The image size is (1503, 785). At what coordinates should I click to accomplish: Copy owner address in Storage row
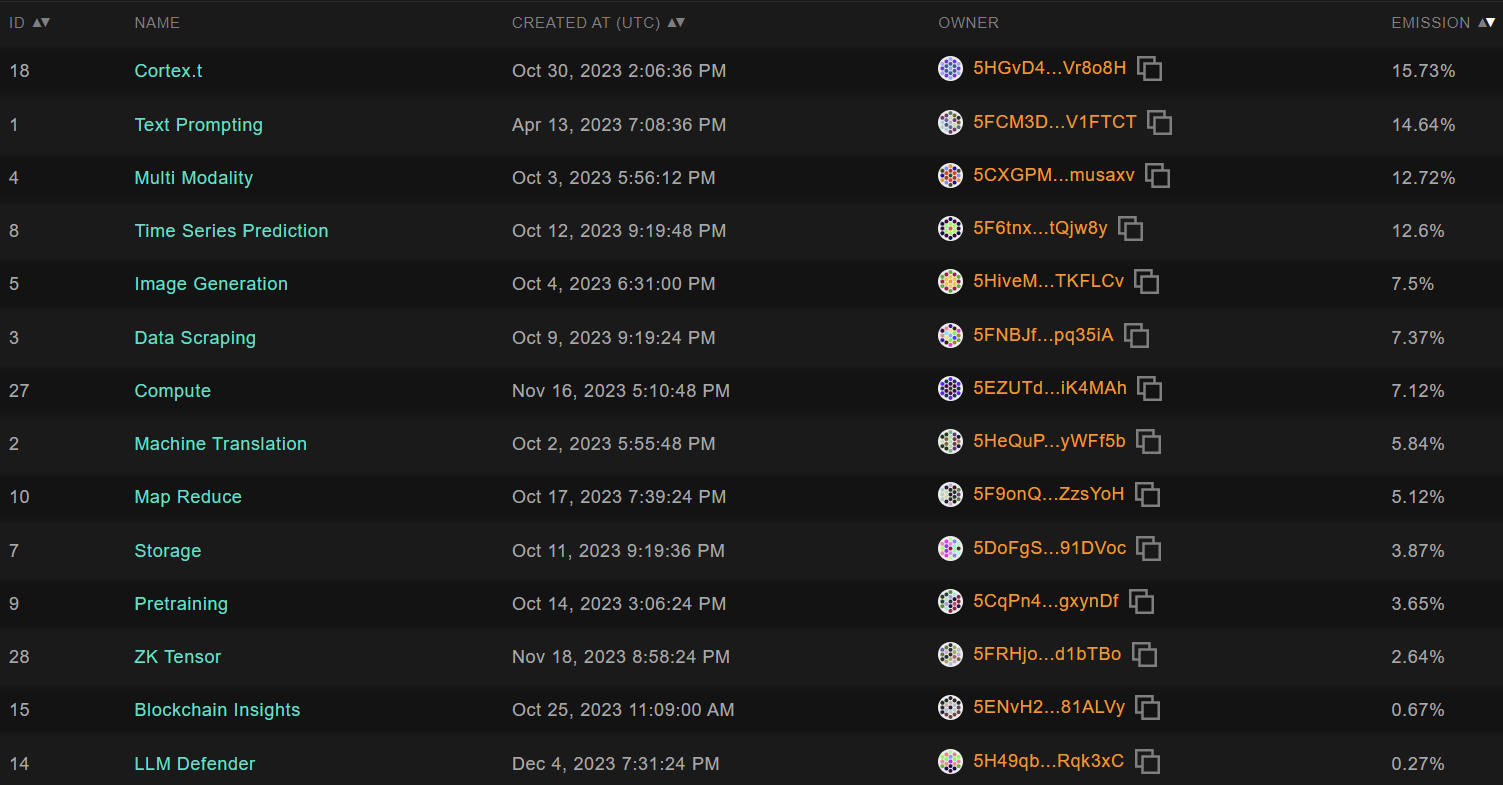1149,548
